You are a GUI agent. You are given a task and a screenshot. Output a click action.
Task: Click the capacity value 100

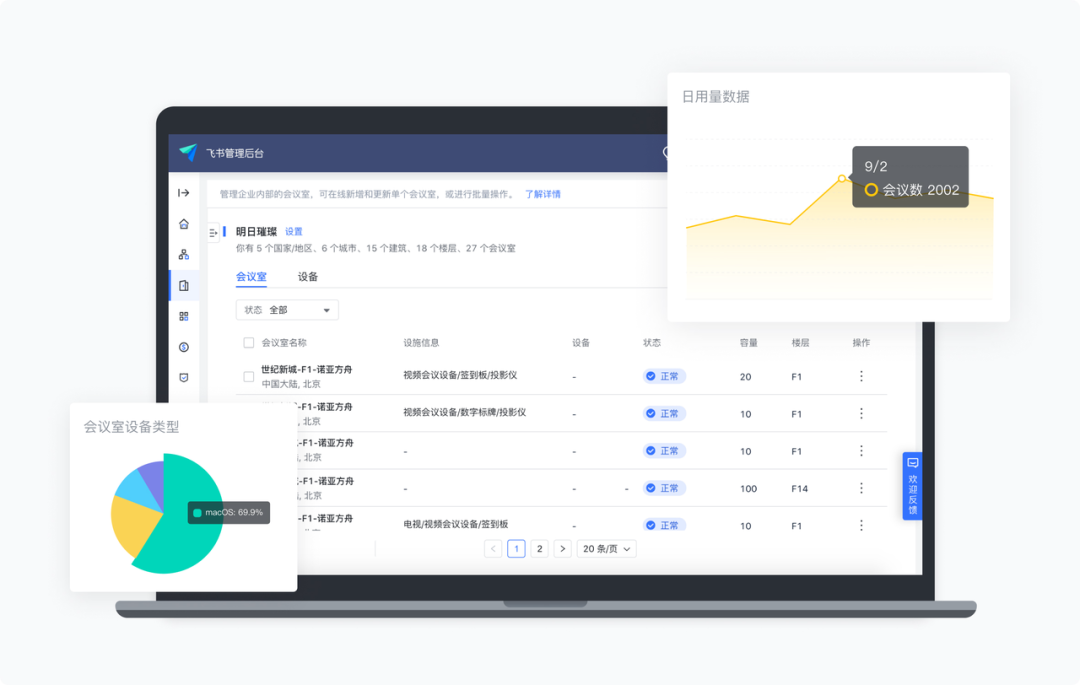coord(749,488)
